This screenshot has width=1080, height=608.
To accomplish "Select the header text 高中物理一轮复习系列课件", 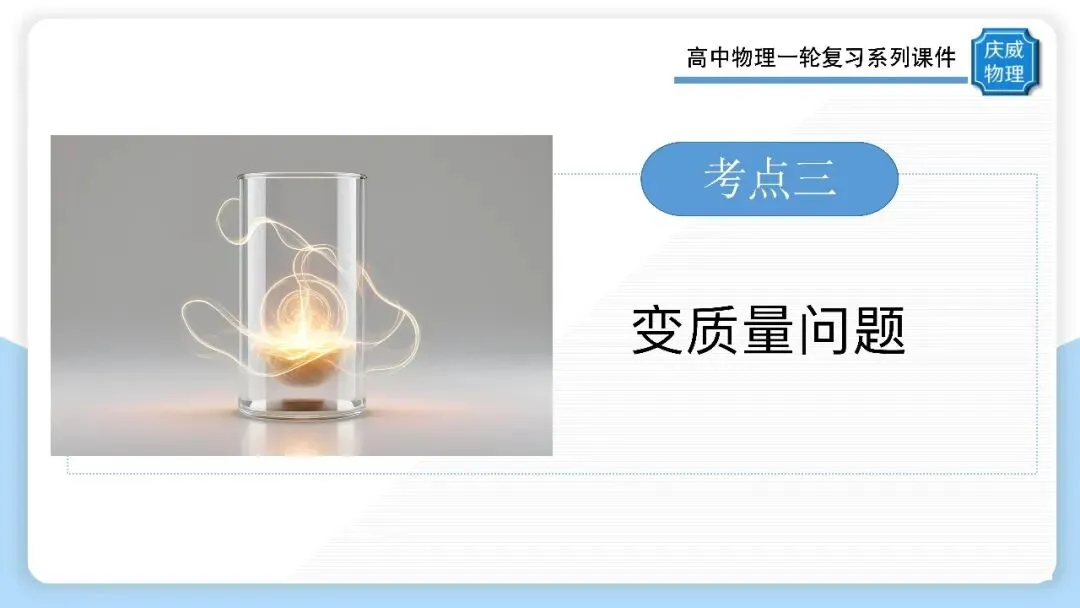I will pyautogui.click(x=821, y=58).
